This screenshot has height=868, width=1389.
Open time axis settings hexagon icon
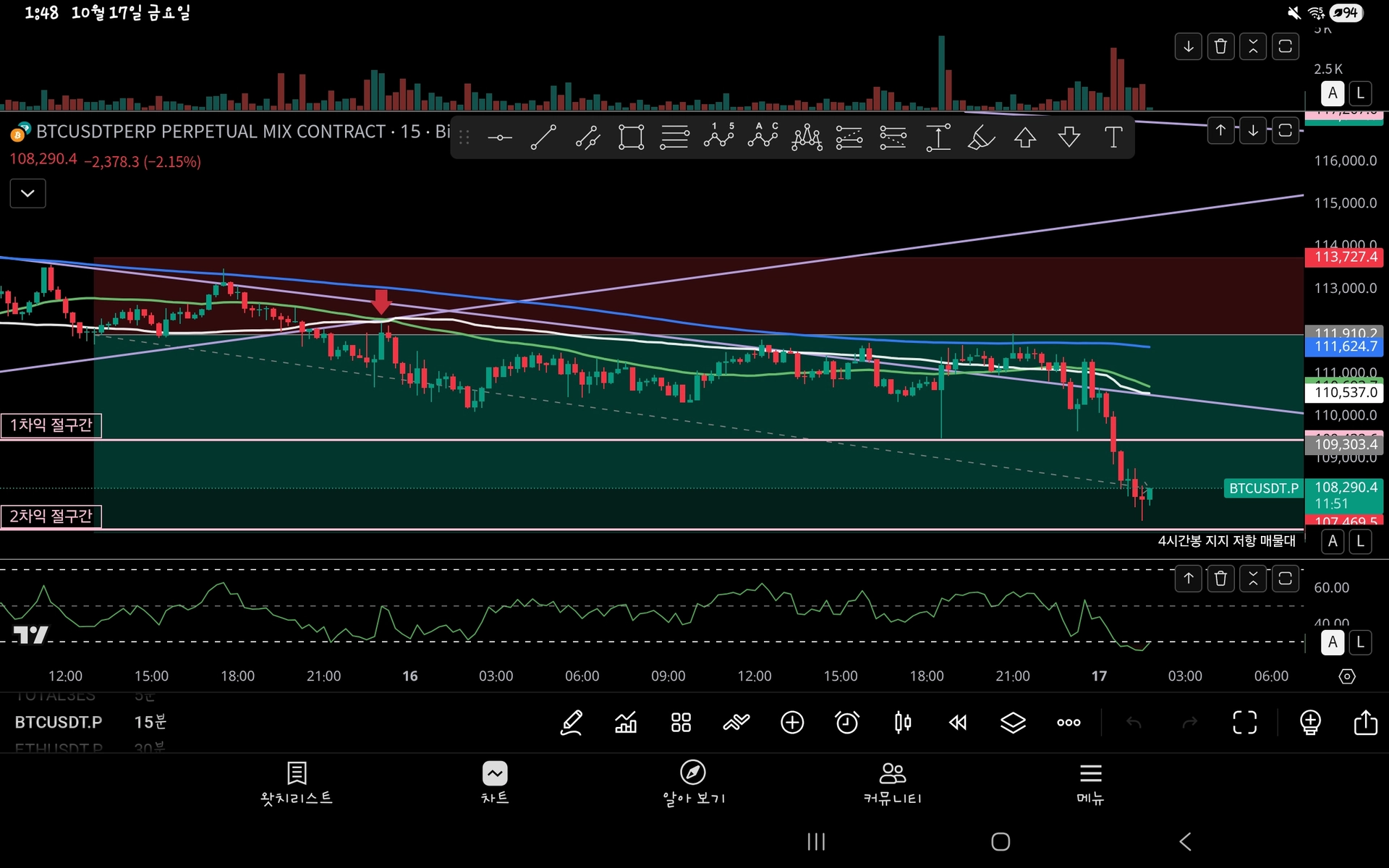click(x=1346, y=676)
